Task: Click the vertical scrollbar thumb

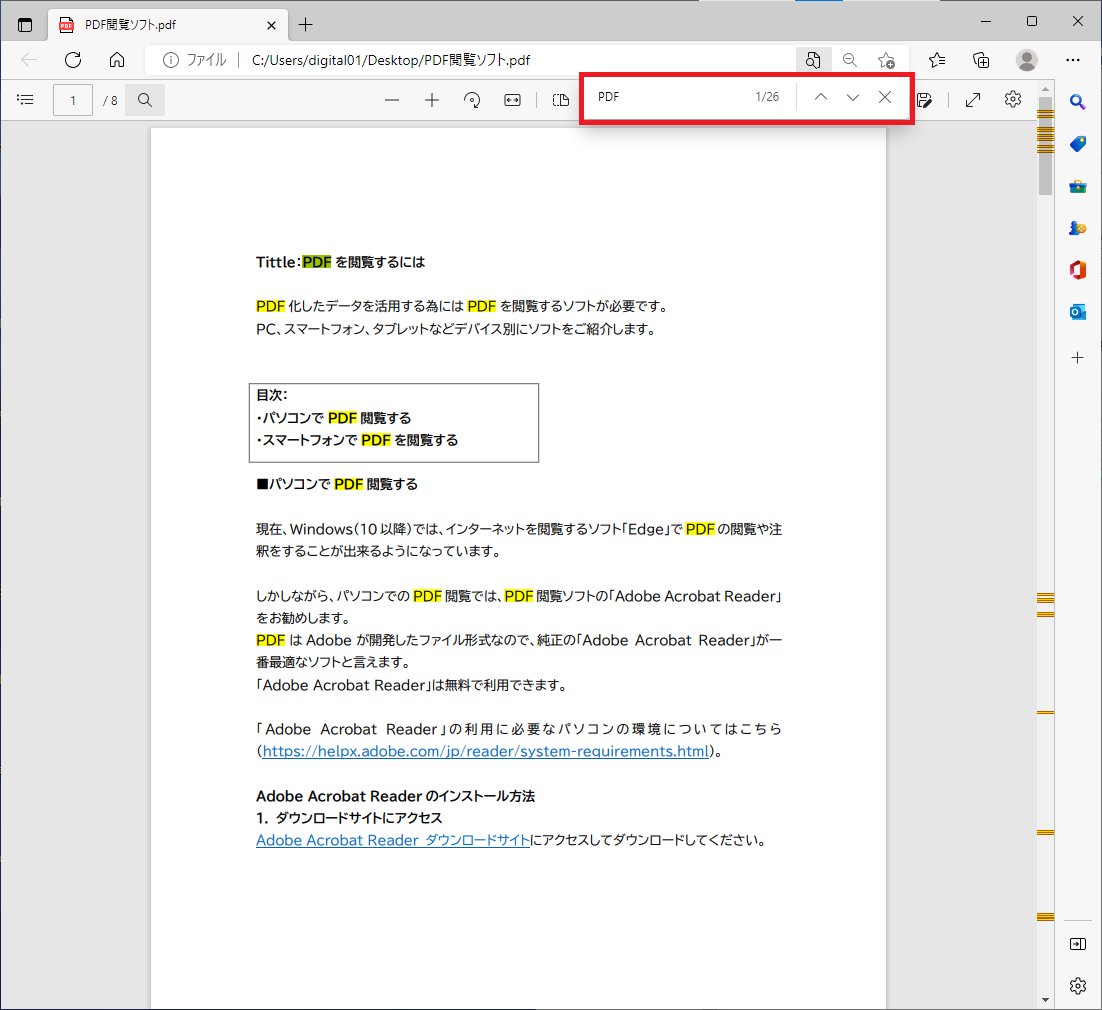Action: pos(1045,146)
